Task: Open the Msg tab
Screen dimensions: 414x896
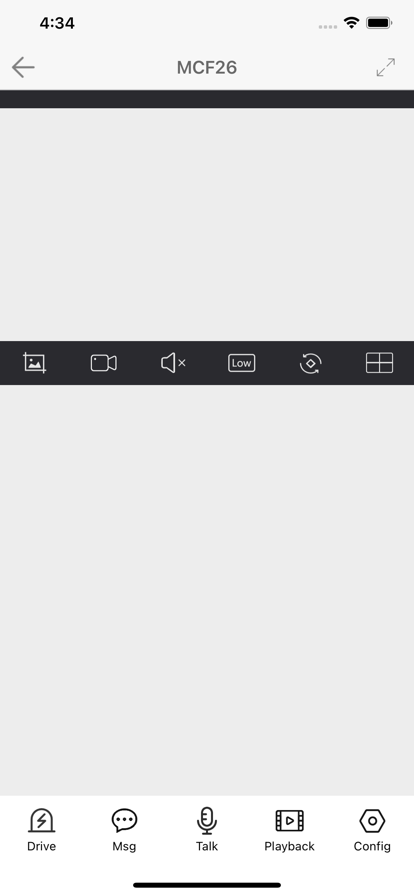Action: click(x=124, y=830)
